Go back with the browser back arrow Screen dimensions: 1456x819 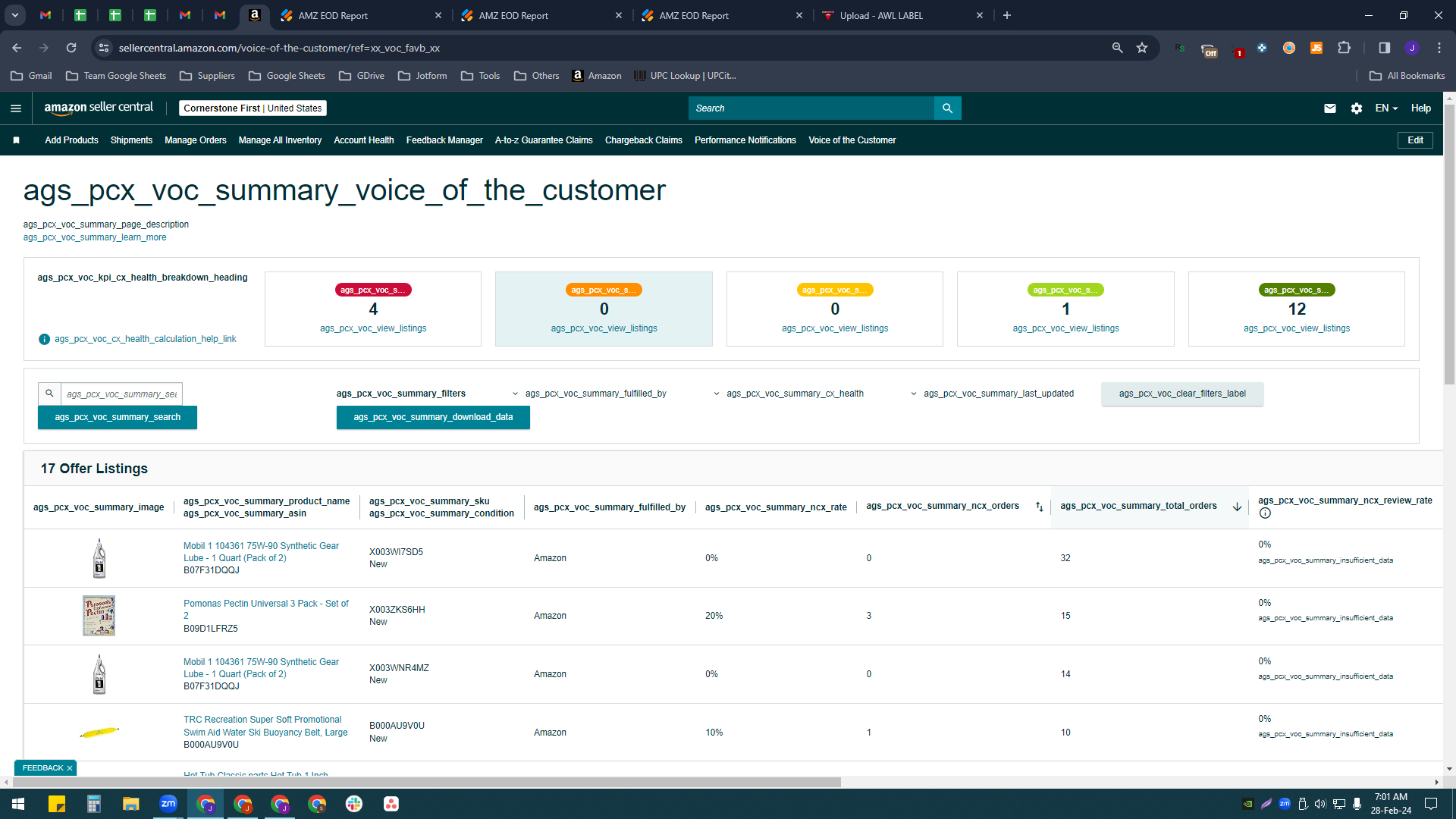point(17,48)
